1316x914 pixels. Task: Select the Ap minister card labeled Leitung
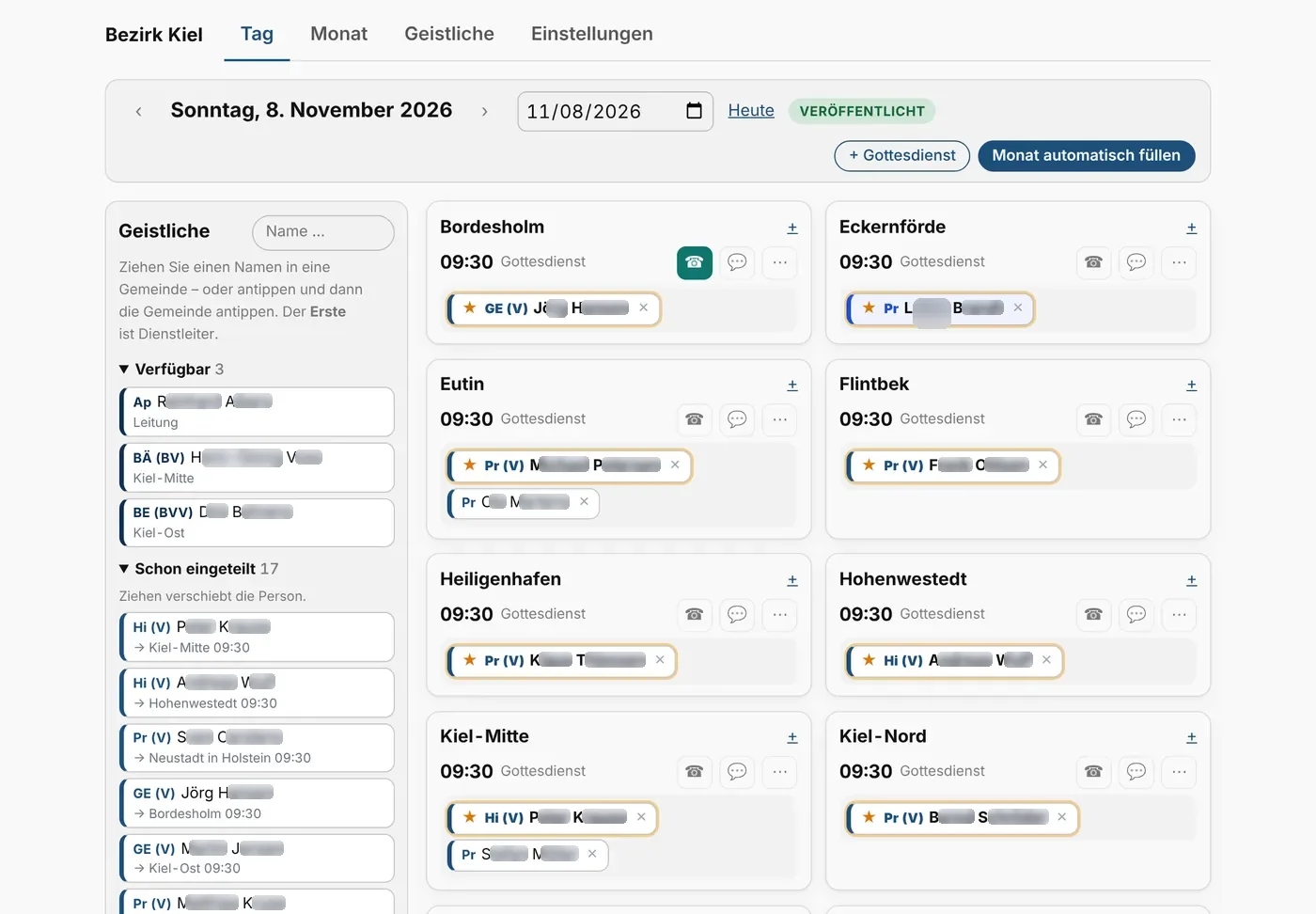(x=257, y=412)
